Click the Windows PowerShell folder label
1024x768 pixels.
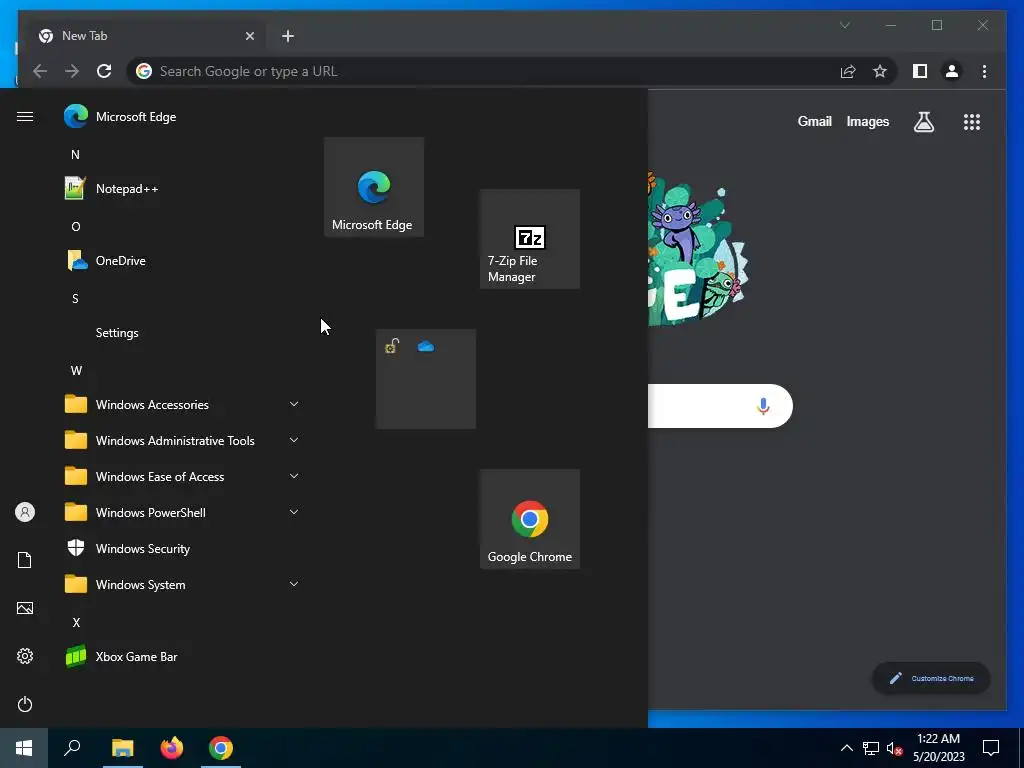tap(151, 513)
